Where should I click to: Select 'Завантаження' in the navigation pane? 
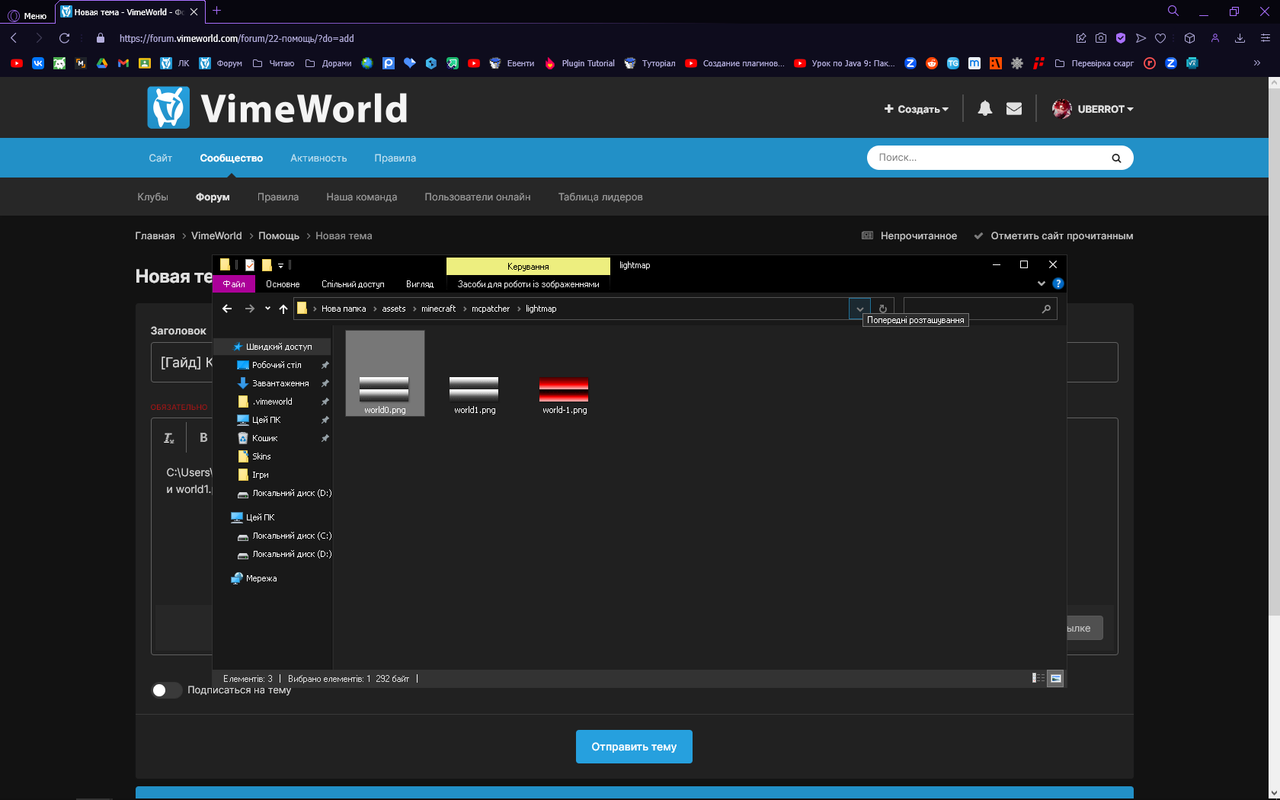pos(280,383)
